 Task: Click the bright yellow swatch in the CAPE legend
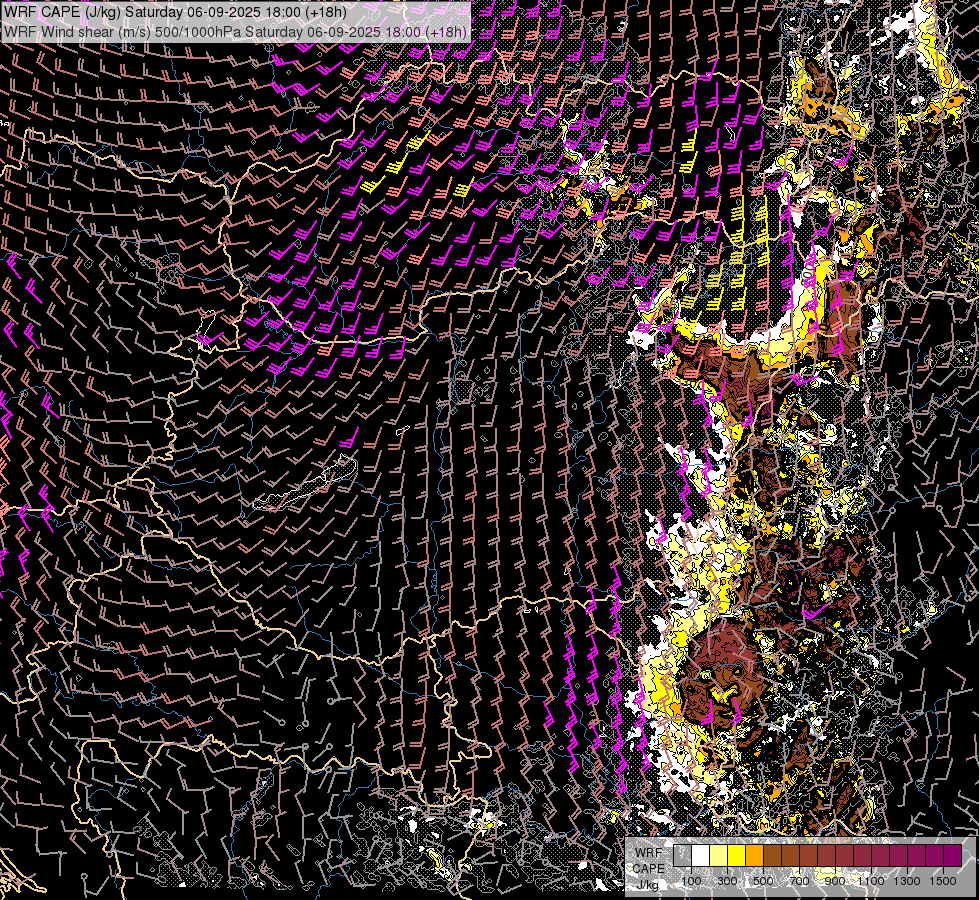point(737,855)
